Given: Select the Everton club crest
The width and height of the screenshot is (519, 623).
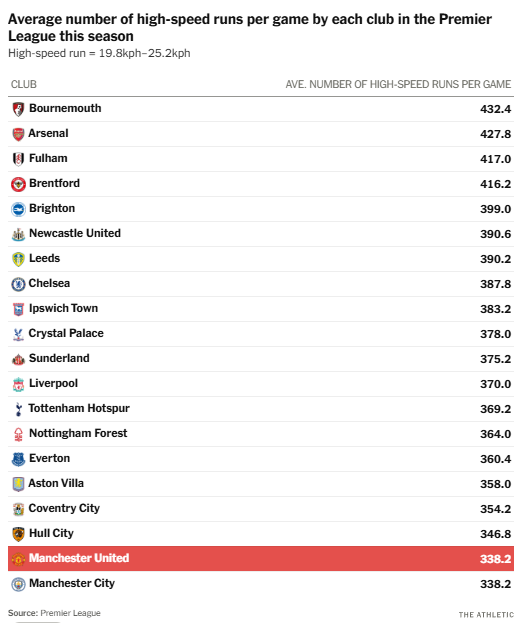Looking at the screenshot, I should tap(18, 459).
